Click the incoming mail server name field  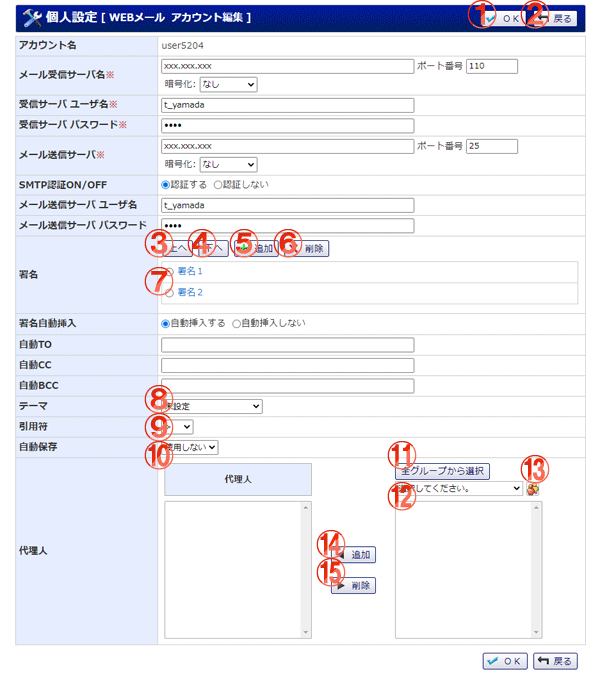287,66
